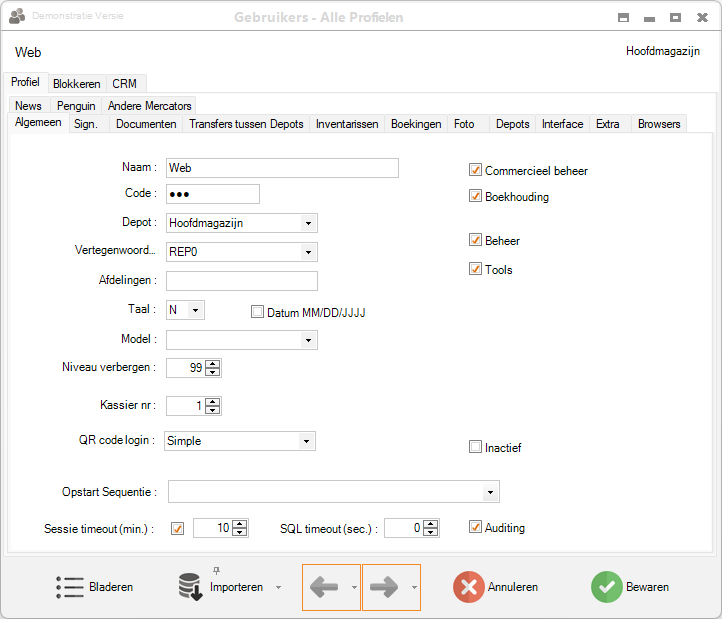Open the Importeren dropdown arrow

tap(279, 588)
